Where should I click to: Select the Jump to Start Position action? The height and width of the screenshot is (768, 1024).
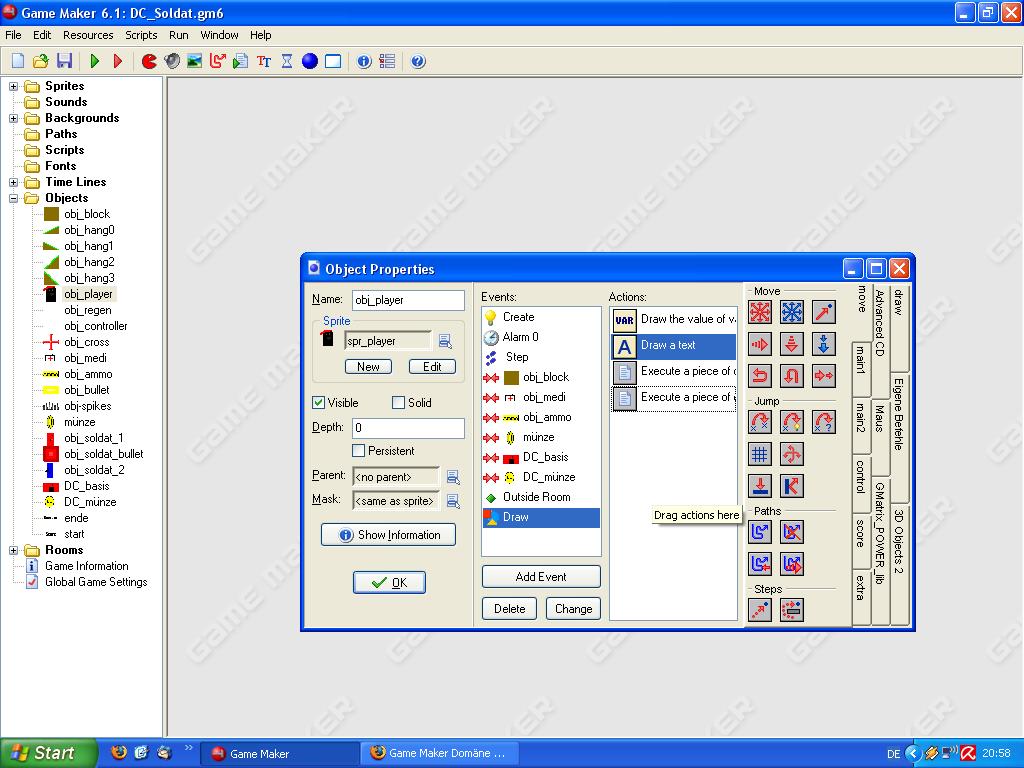[x=792, y=422]
